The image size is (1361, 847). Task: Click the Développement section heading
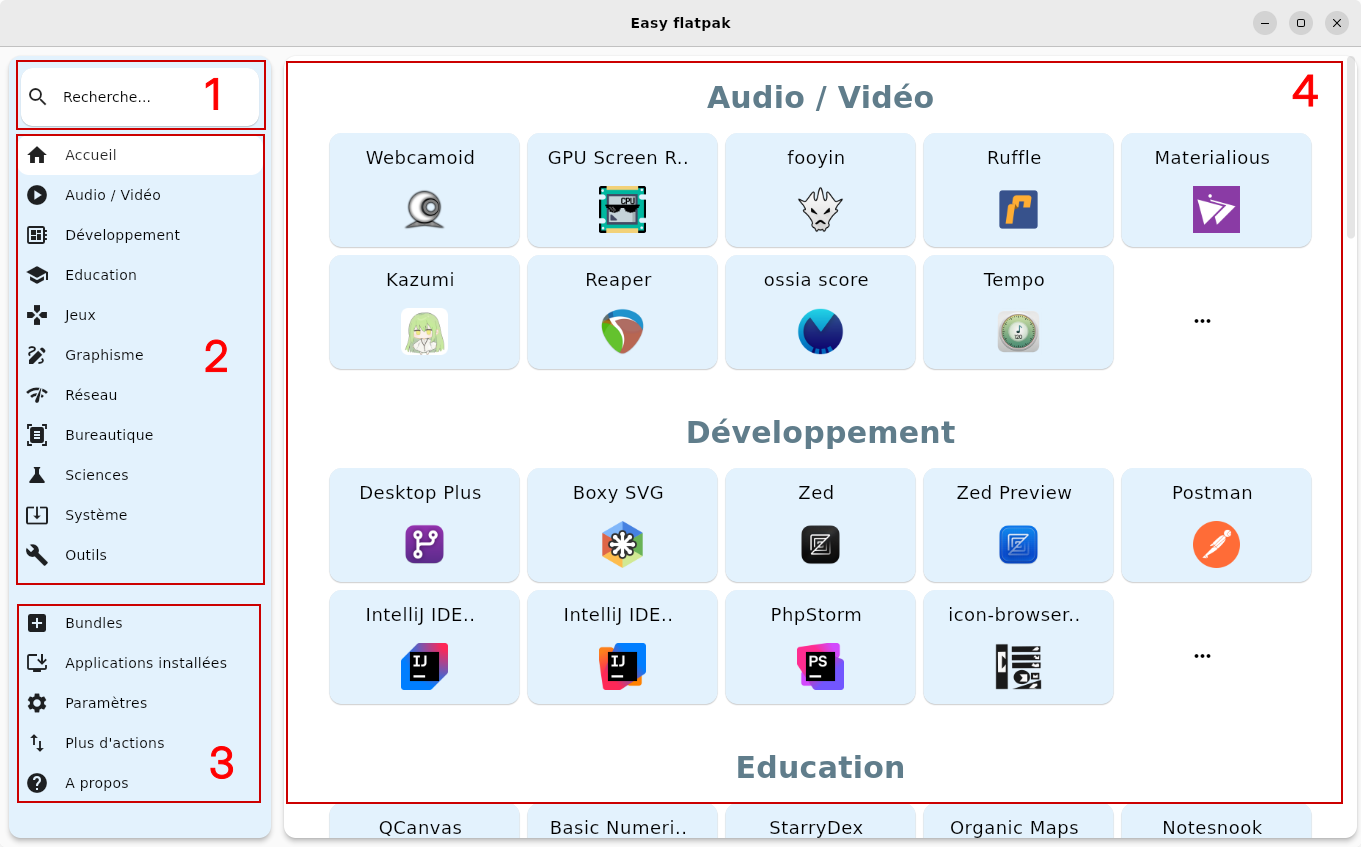pos(820,432)
